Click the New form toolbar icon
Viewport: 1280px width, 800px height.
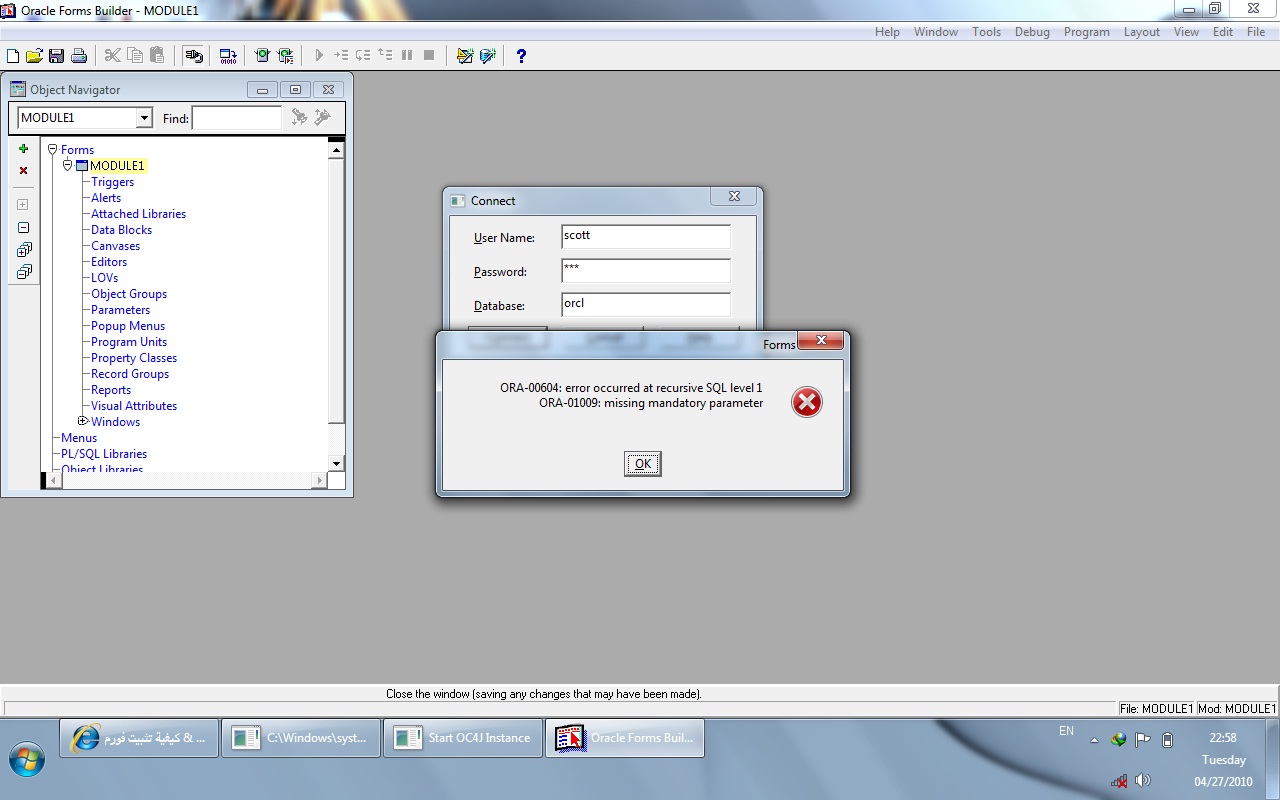13,56
